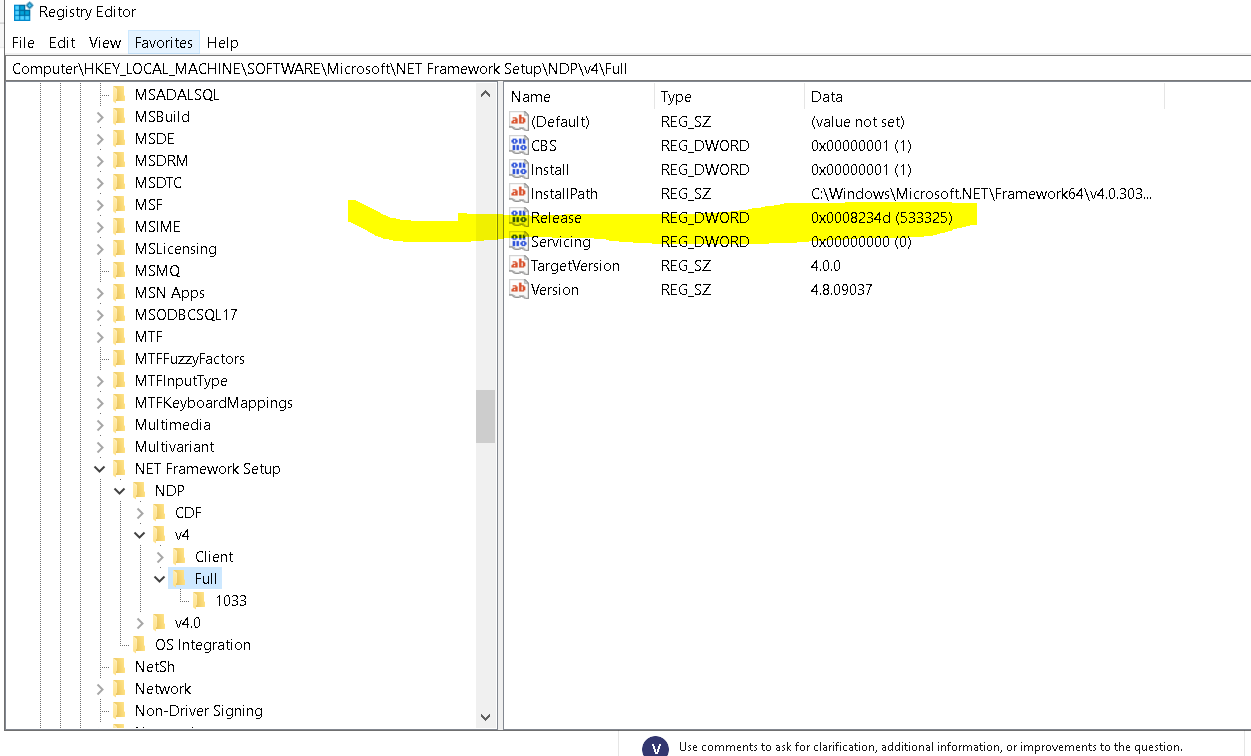Expand the Multimedia key
The image size is (1251, 756).
coord(100,424)
